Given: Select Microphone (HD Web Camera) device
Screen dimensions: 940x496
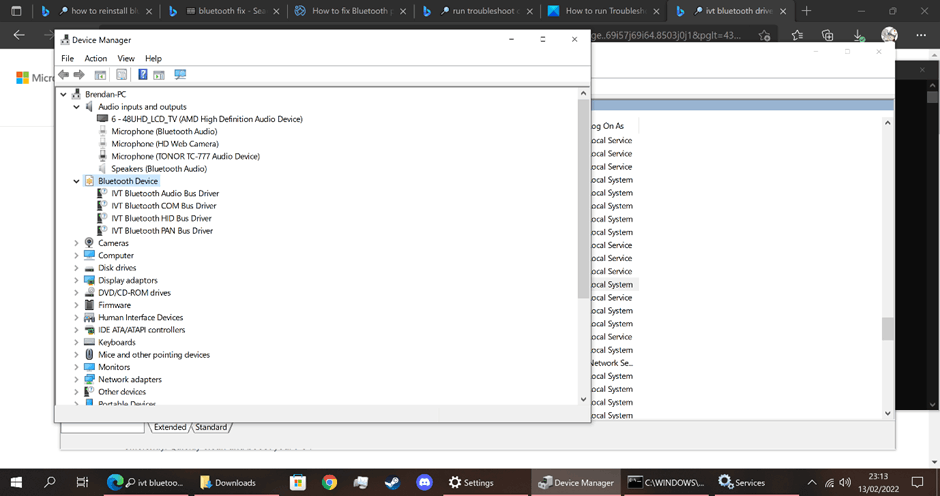Looking at the screenshot, I should point(165,144).
